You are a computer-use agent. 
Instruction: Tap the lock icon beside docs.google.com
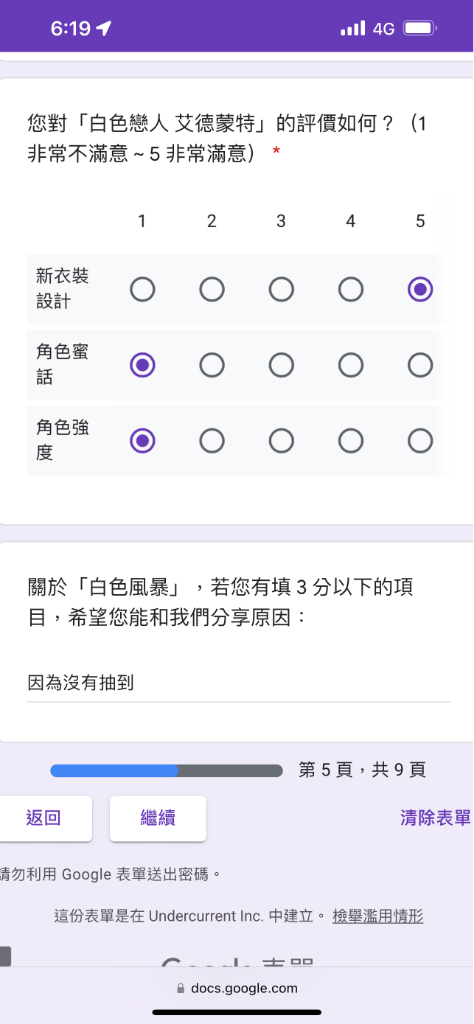181,989
